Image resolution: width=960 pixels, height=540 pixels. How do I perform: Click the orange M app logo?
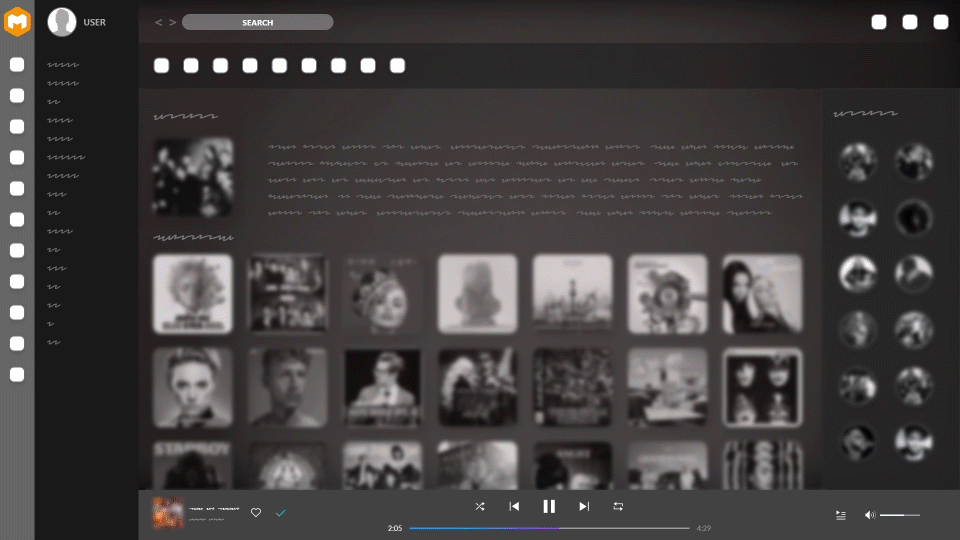click(x=17, y=21)
